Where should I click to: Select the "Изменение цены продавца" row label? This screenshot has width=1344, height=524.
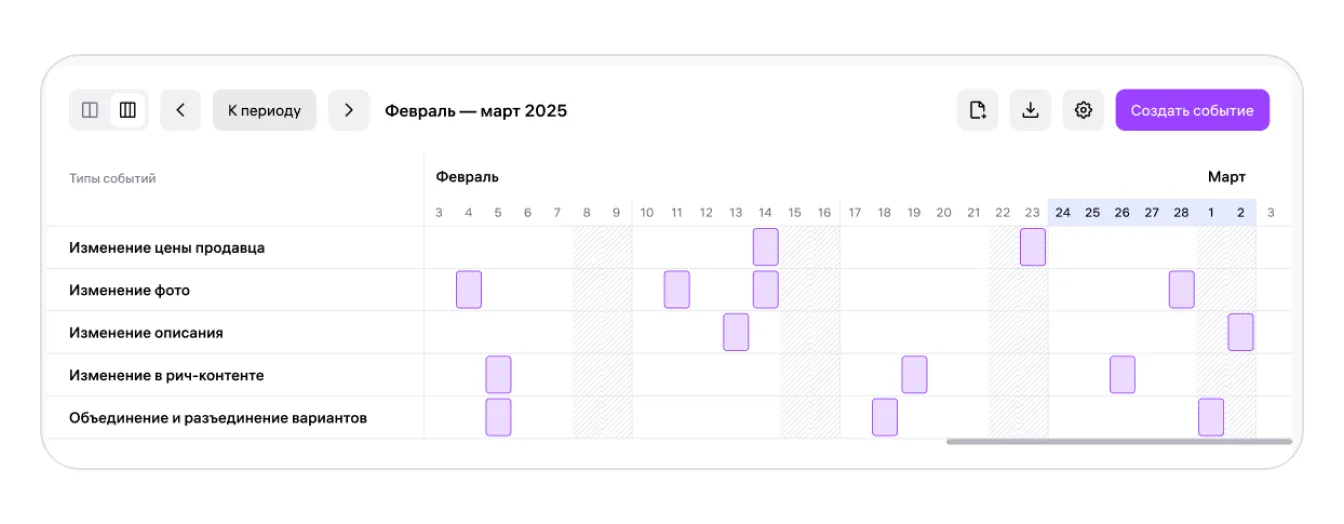point(167,248)
